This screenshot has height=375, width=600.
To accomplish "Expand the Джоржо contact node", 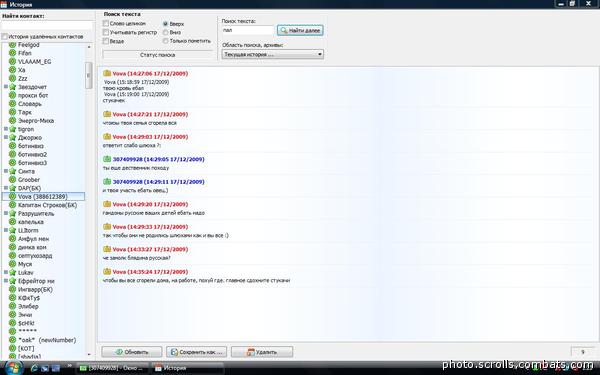I will coord(6,137).
